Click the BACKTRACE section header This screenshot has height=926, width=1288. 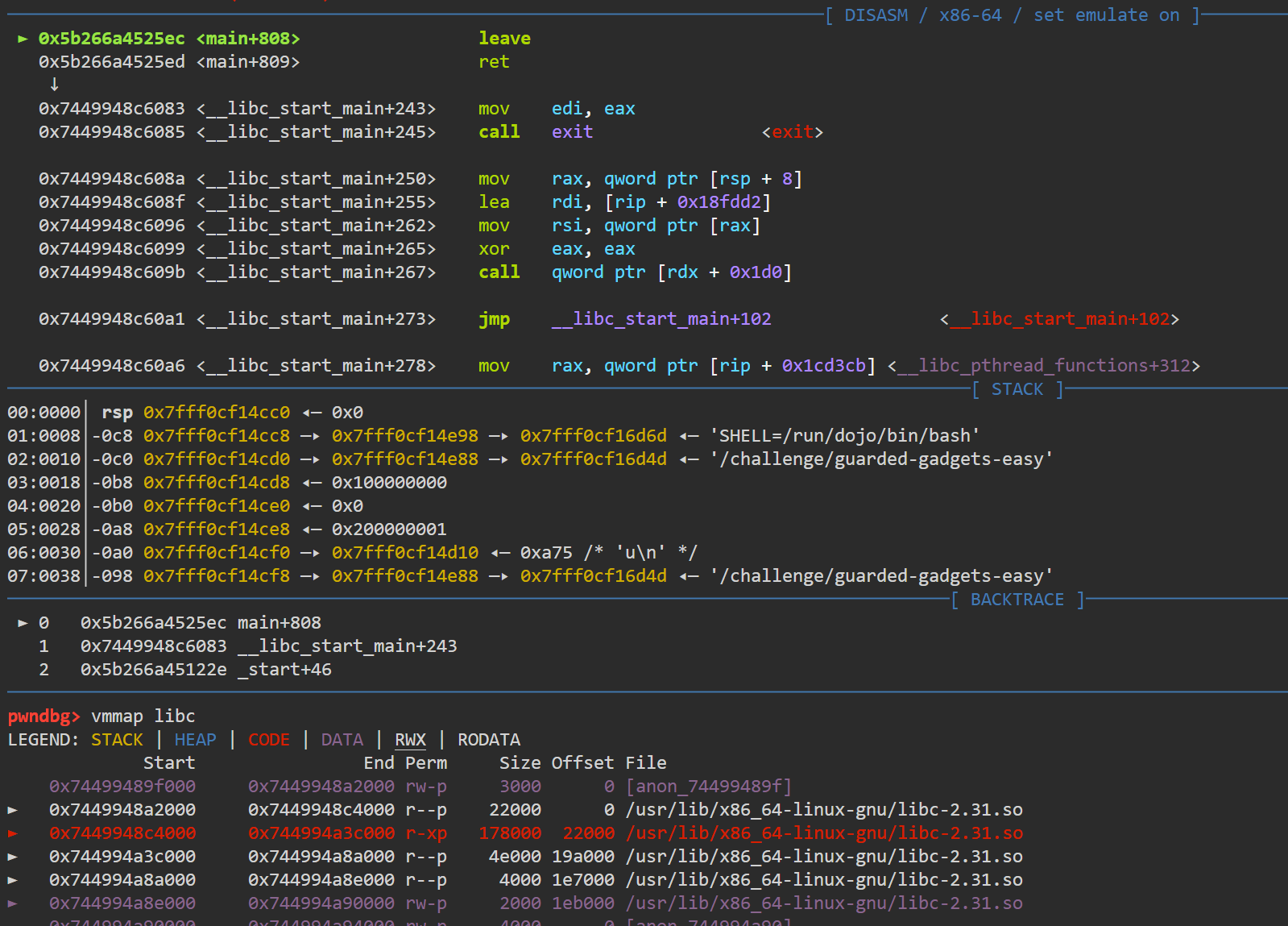pos(1017,600)
